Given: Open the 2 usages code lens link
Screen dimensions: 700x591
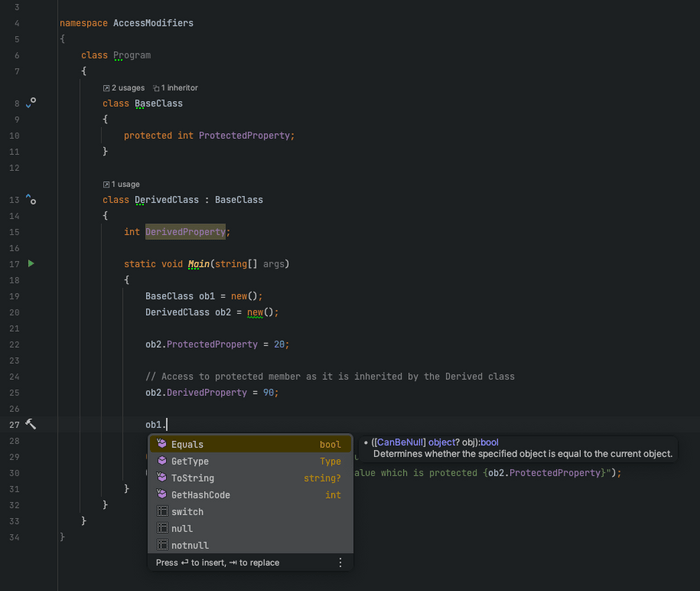Looking at the screenshot, I should pos(124,88).
